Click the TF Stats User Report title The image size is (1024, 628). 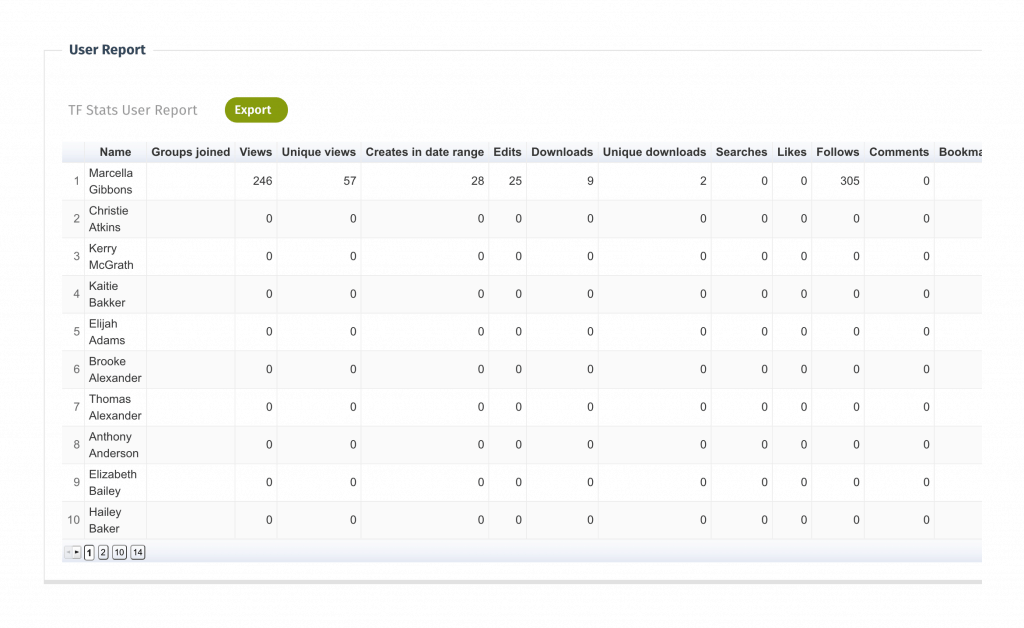click(x=133, y=110)
